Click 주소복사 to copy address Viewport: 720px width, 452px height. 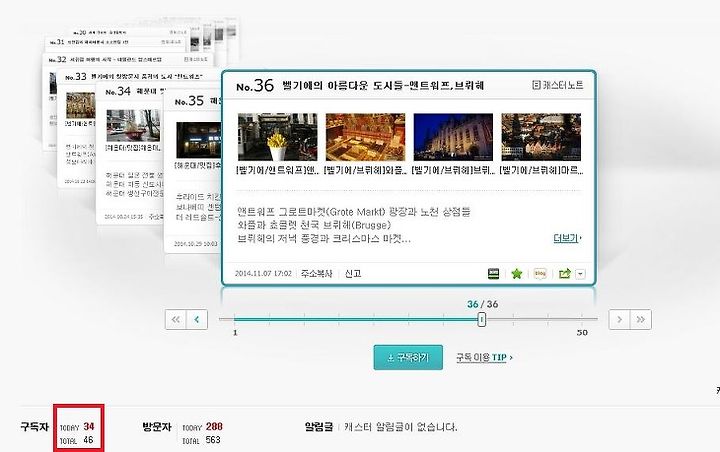click(x=316, y=274)
